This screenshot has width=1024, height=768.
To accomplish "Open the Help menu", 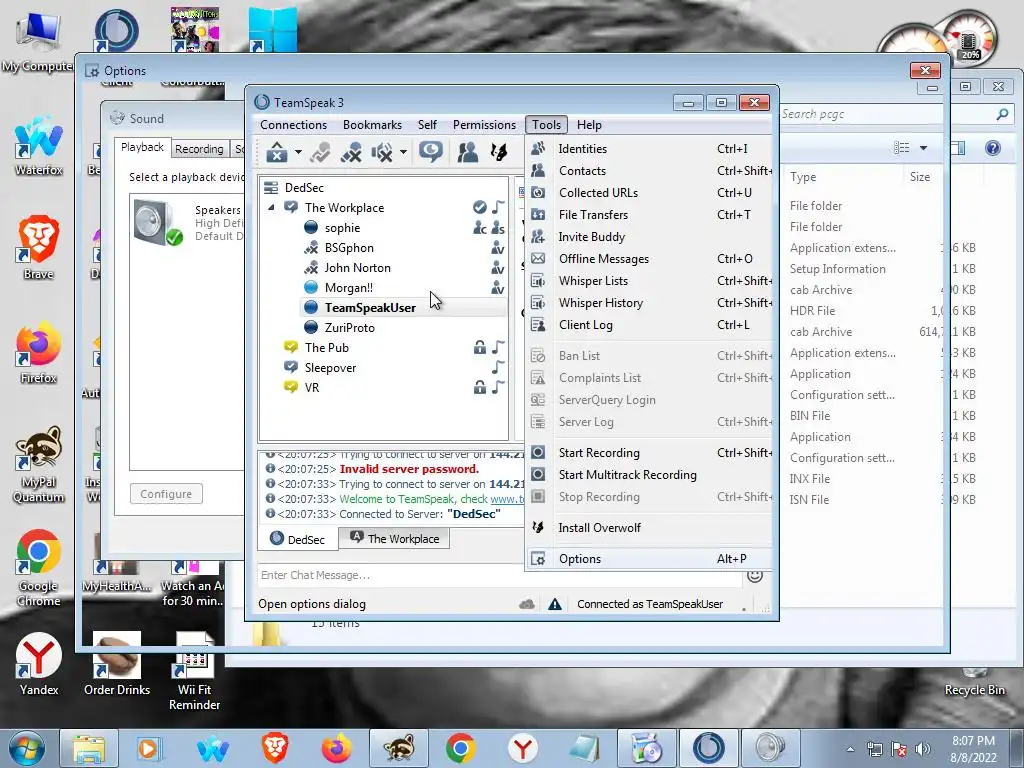I will tap(589, 125).
